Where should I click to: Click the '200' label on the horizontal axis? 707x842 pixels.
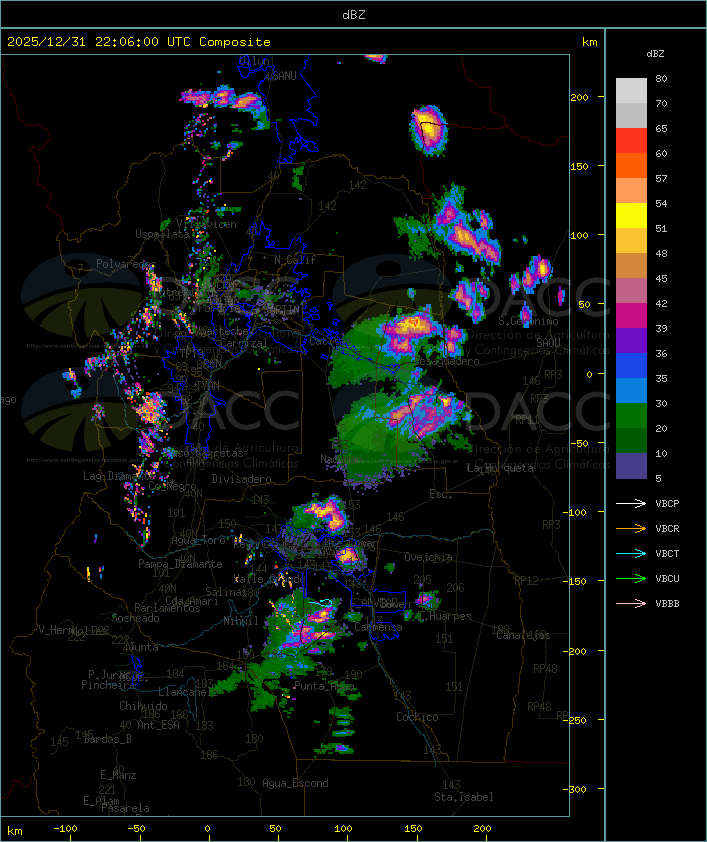[482, 829]
